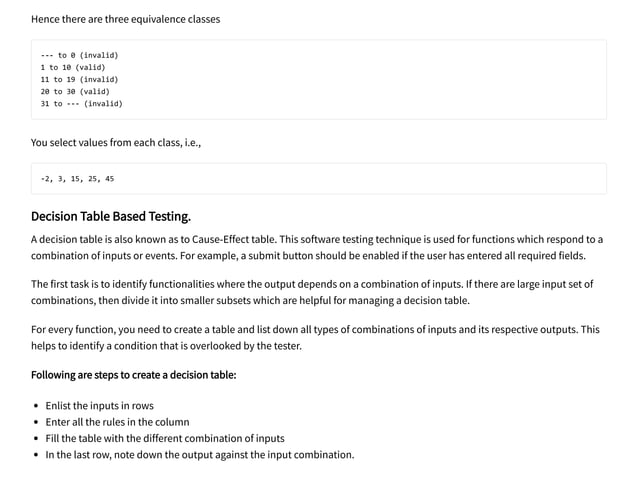
Task: Click paragraph starting 'The first task is to'
Action: (x=317, y=292)
